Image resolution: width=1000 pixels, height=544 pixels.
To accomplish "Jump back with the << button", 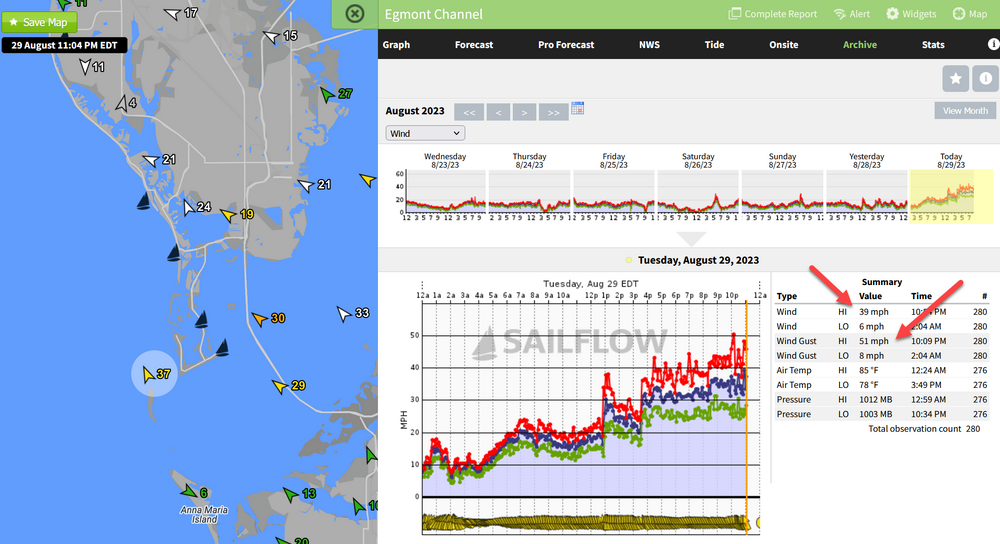I will pos(469,112).
